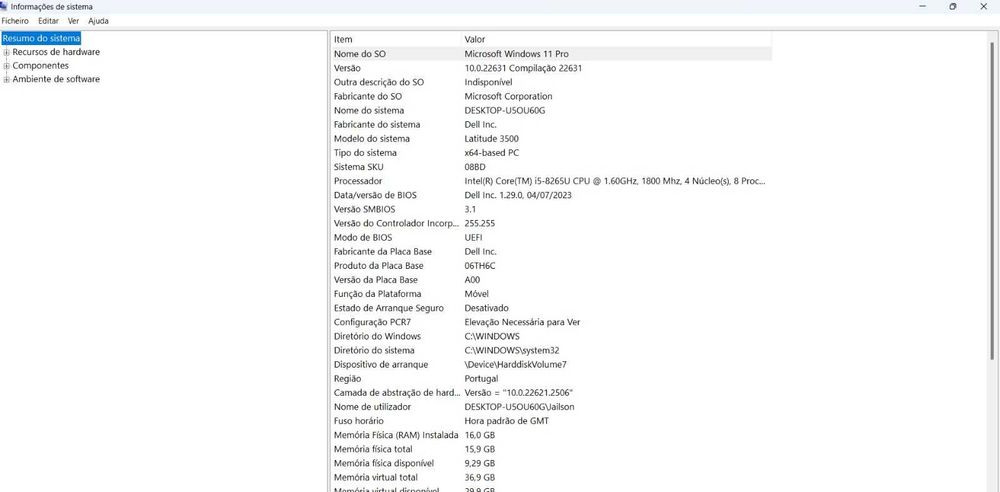Select value Microsoft Corporation
Screen dimensions: 1000x492
(x=508, y=96)
